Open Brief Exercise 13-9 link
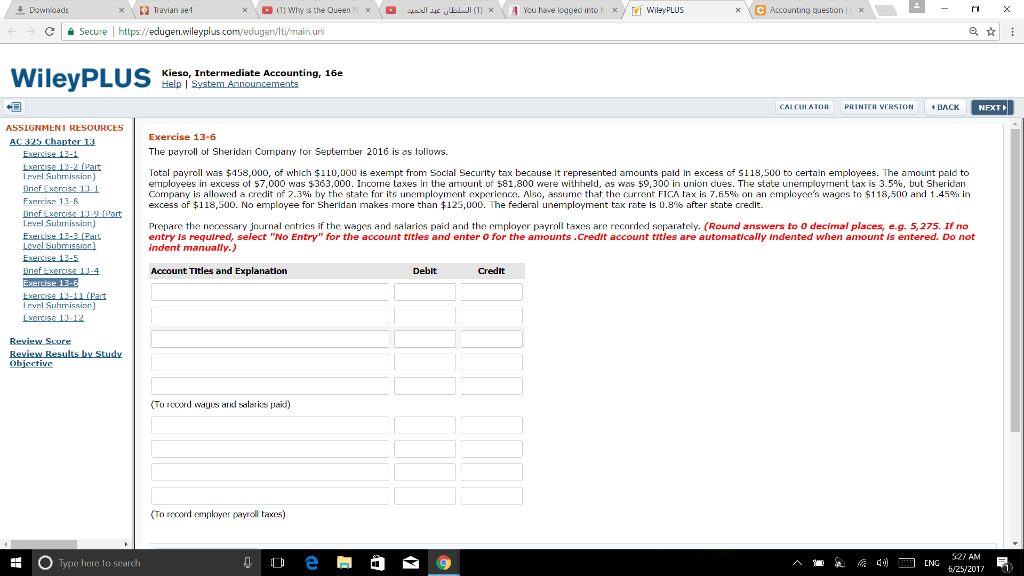This screenshot has width=1024, height=576. coord(72,218)
